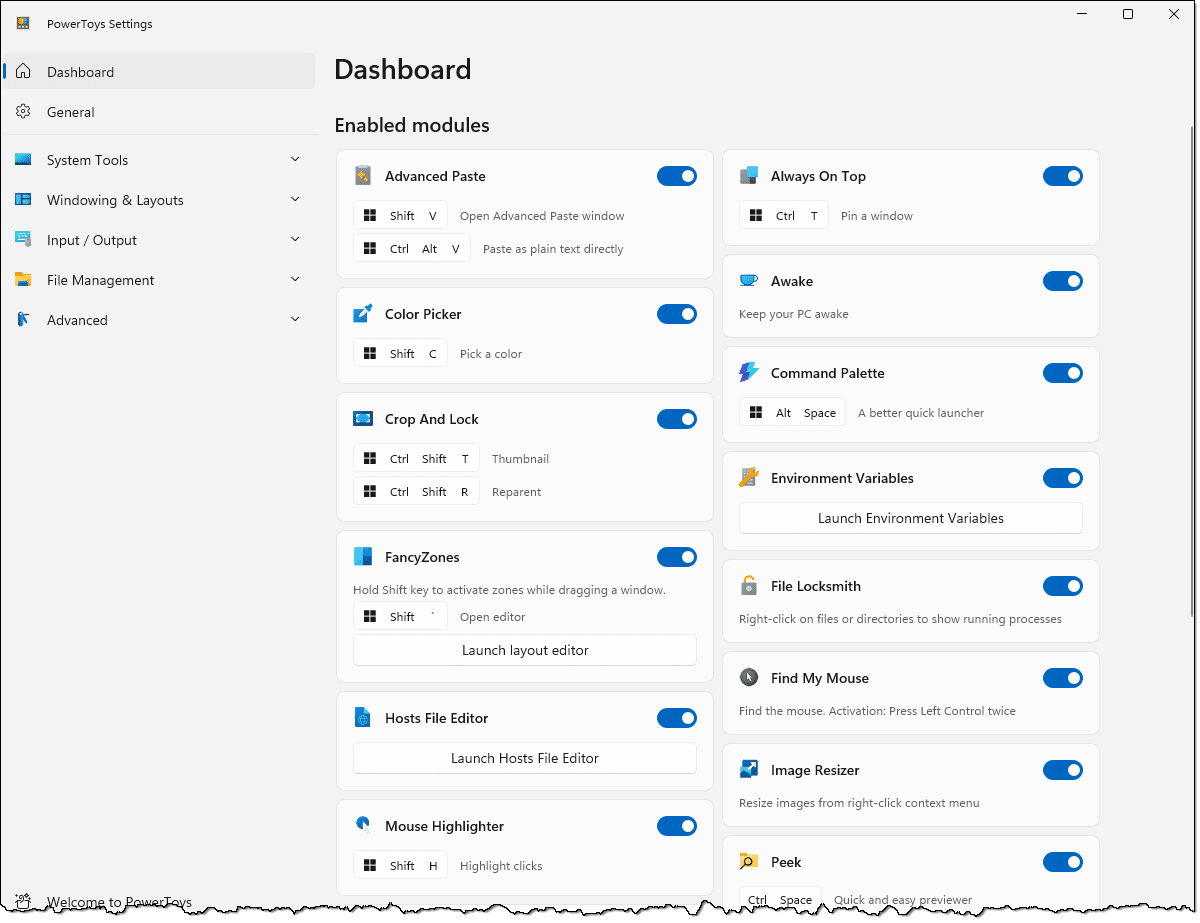
Task: Disable the Advanced Paste toggle
Action: point(677,176)
